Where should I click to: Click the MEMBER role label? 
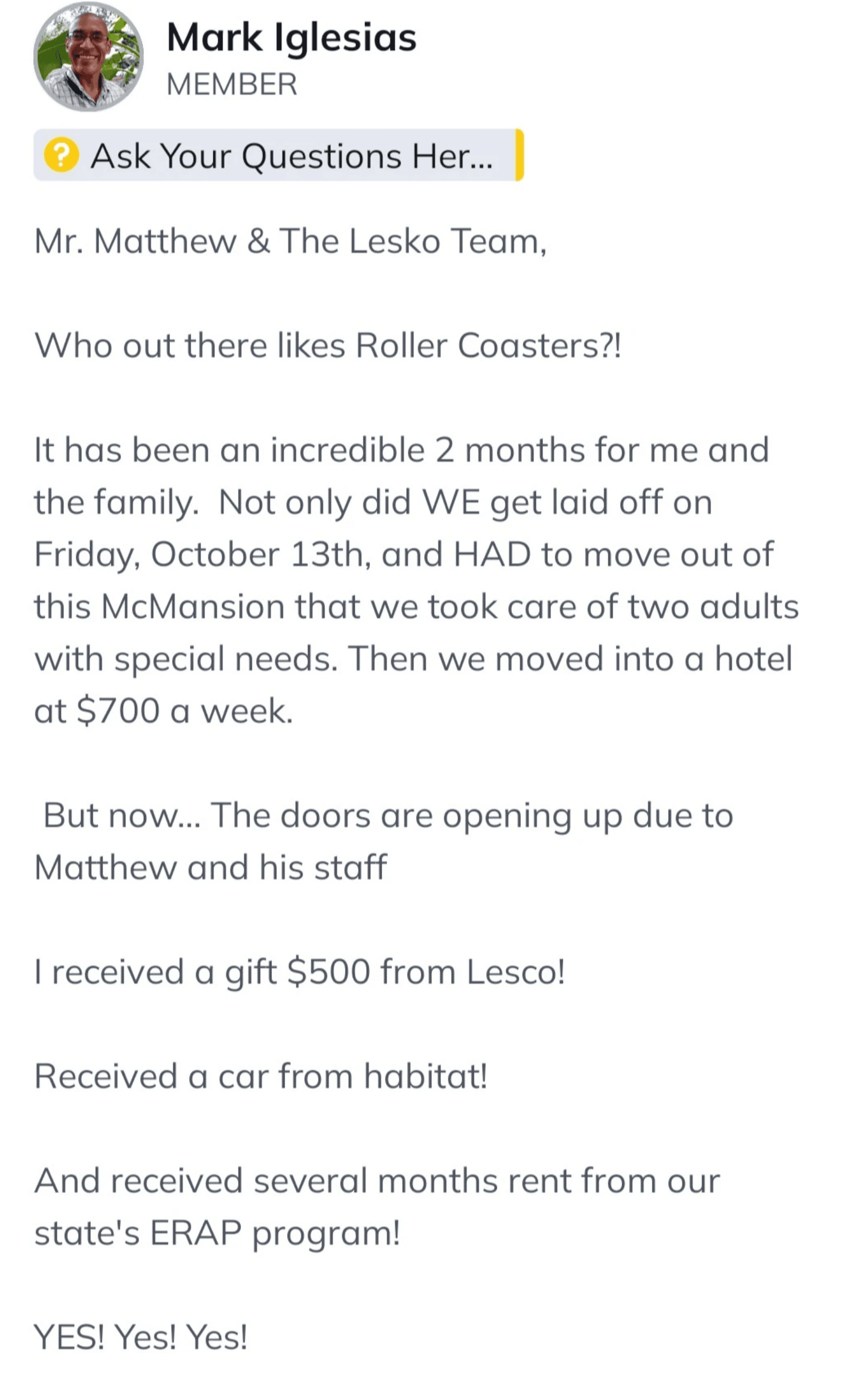pyautogui.click(x=232, y=84)
